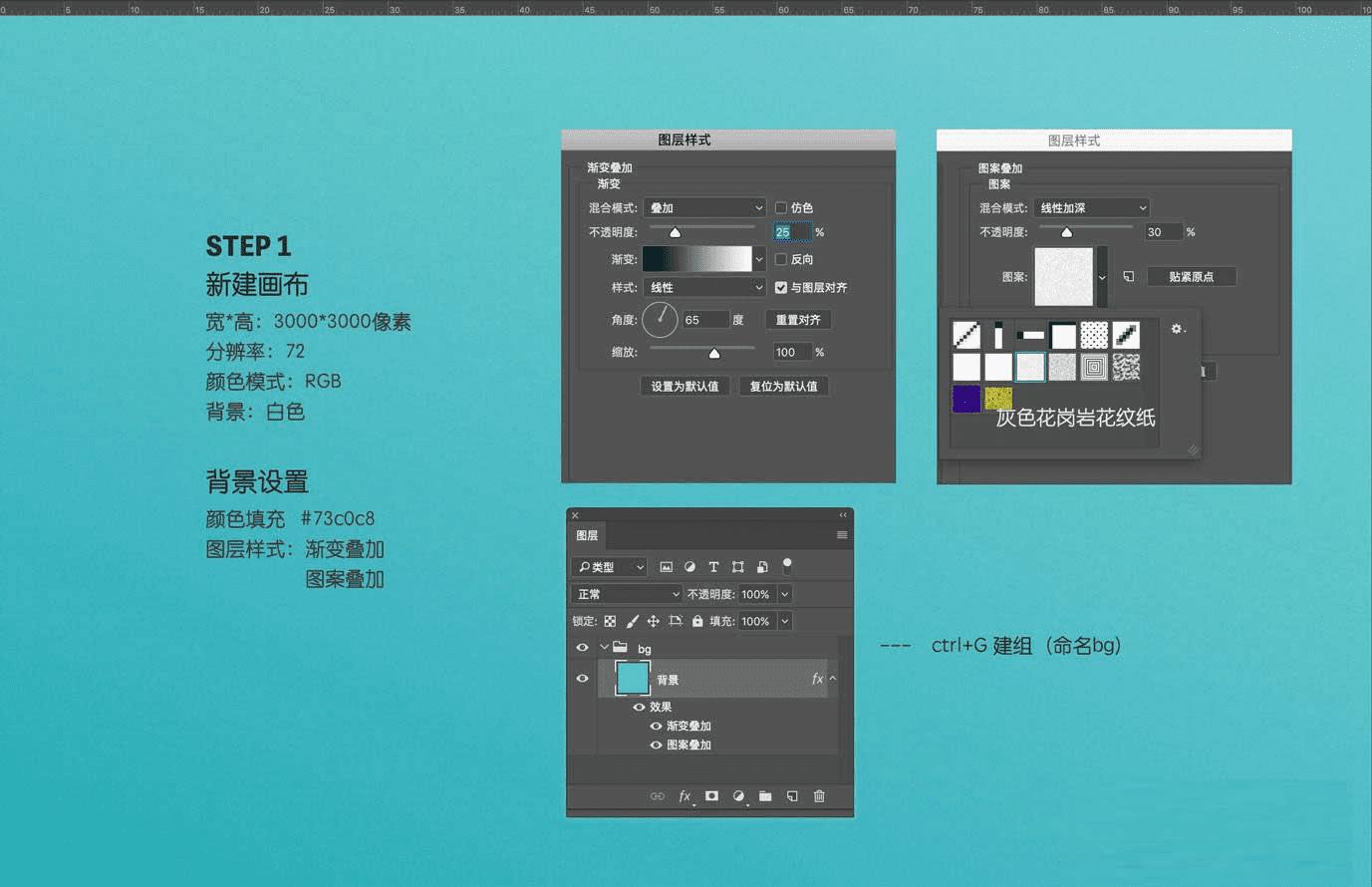
Task: Select the purple pattern swatch
Action: coord(966,399)
